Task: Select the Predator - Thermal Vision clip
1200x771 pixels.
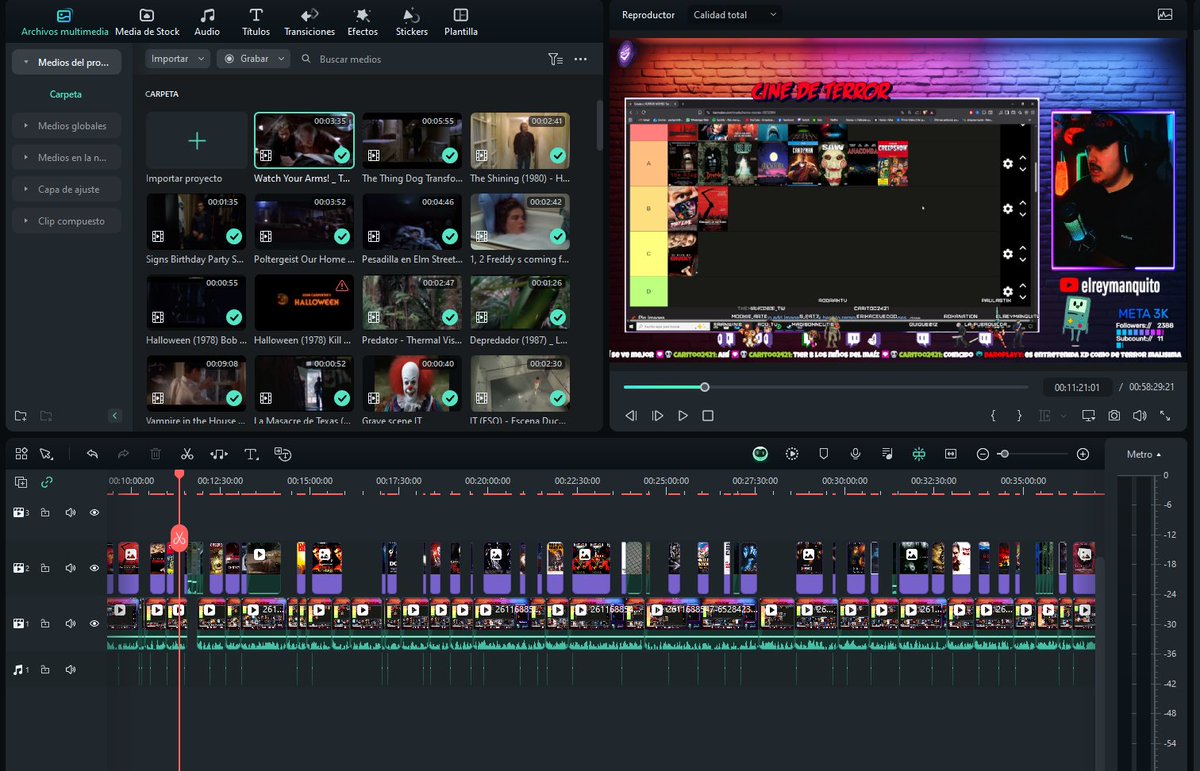Action: pyautogui.click(x=412, y=303)
